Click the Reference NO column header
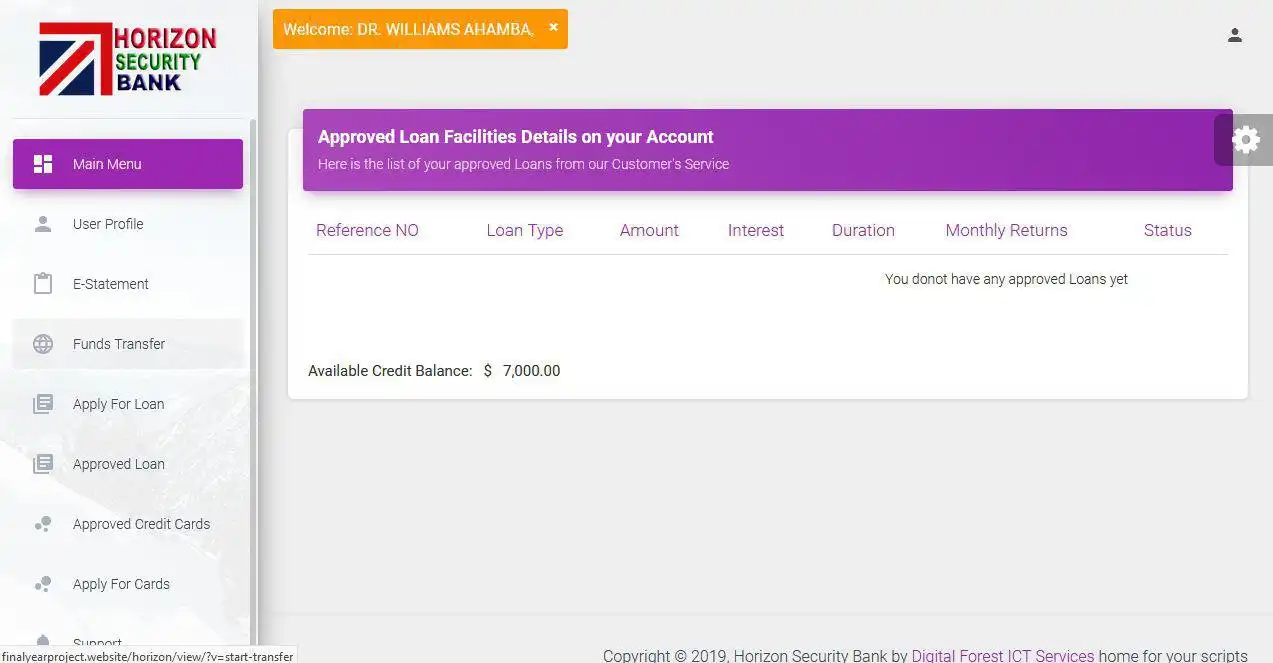Image resolution: width=1273 pixels, height=663 pixels. pyautogui.click(x=367, y=230)
